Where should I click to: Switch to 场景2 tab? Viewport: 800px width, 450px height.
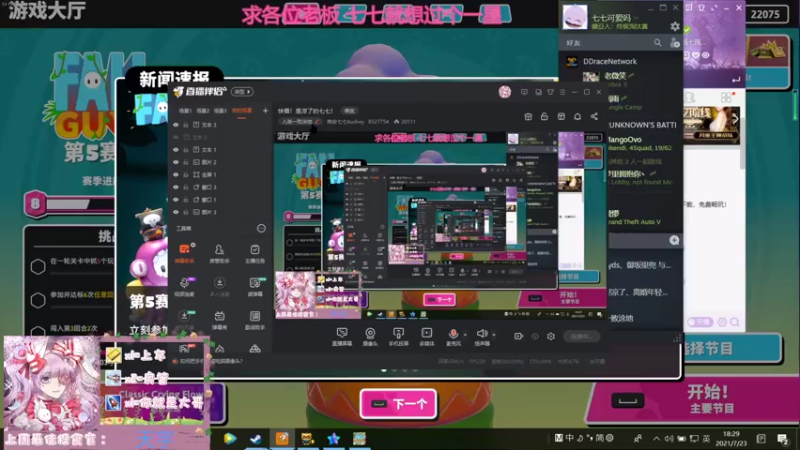tap(203, 111)
